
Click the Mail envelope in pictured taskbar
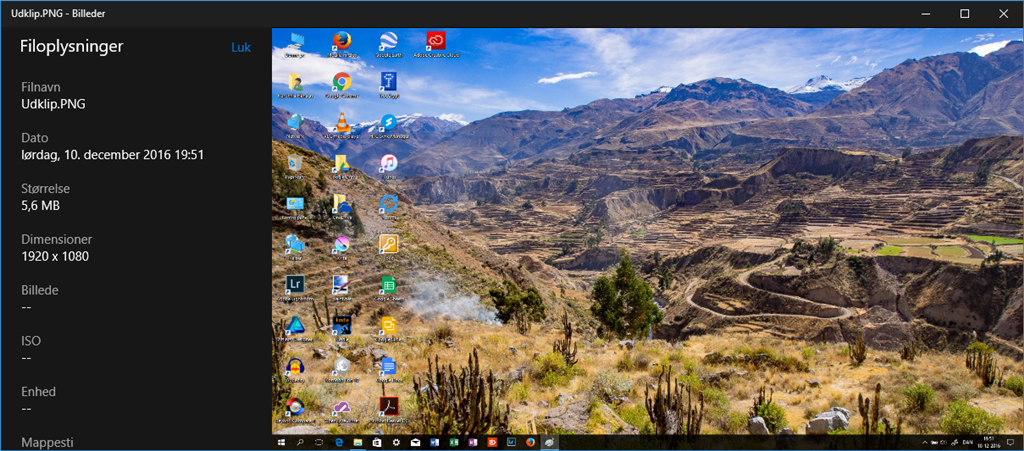tap(415, 442)
